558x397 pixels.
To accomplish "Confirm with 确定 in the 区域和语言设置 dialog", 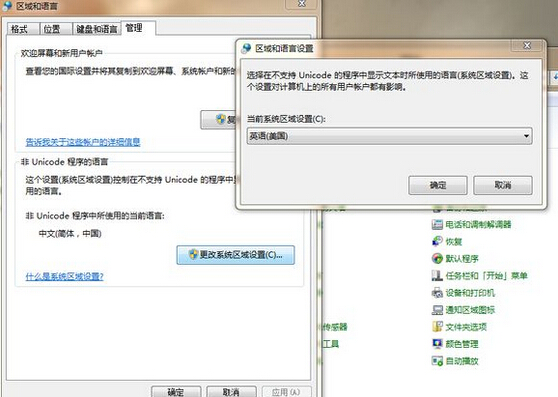I will [438, 185].
